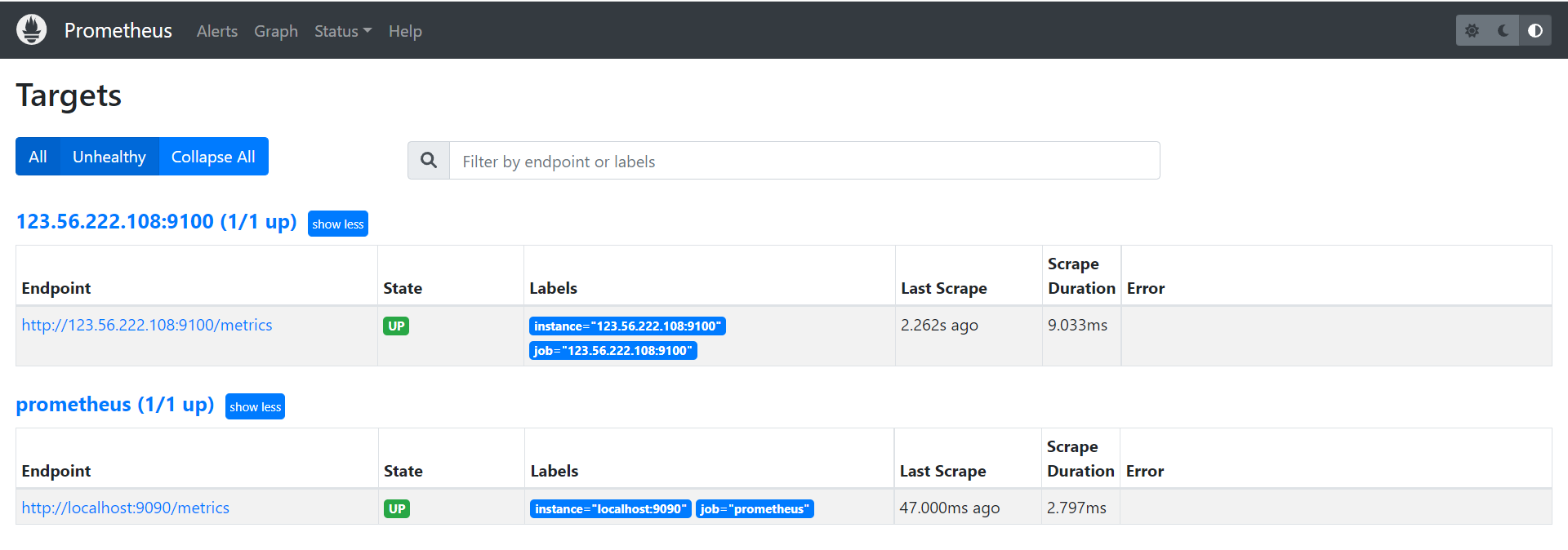Click the Prometheus flame logo icon
The width and height of the screenshot is (1568, 550).
click(31, 30)
